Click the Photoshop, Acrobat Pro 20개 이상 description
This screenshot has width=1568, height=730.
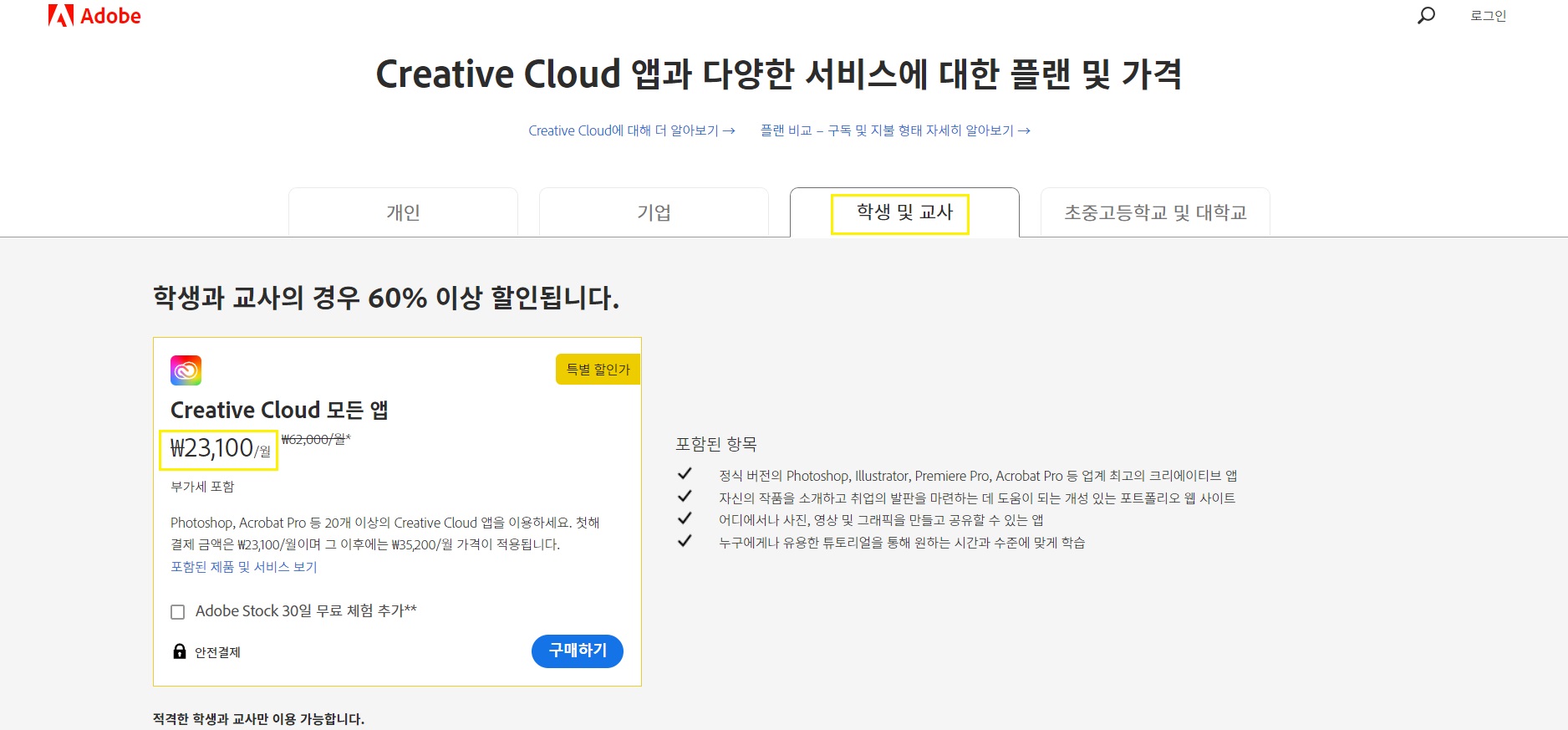385,533
